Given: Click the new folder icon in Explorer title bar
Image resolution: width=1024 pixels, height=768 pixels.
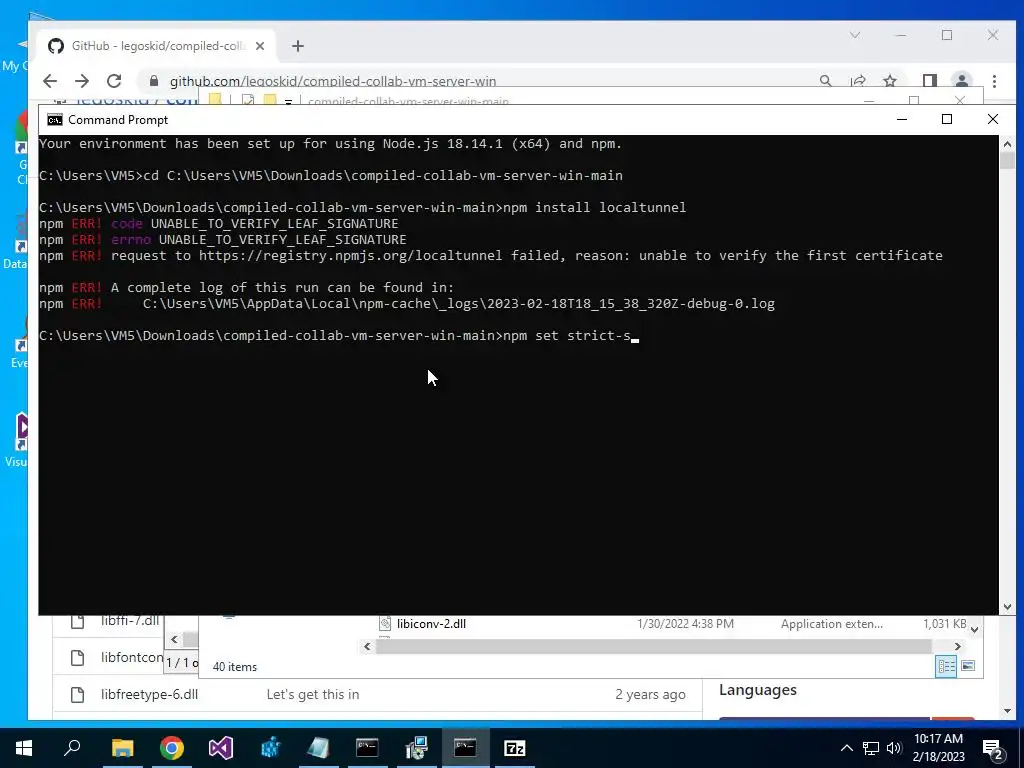Looking at the screenshot, I should click(x=270, y=101).
